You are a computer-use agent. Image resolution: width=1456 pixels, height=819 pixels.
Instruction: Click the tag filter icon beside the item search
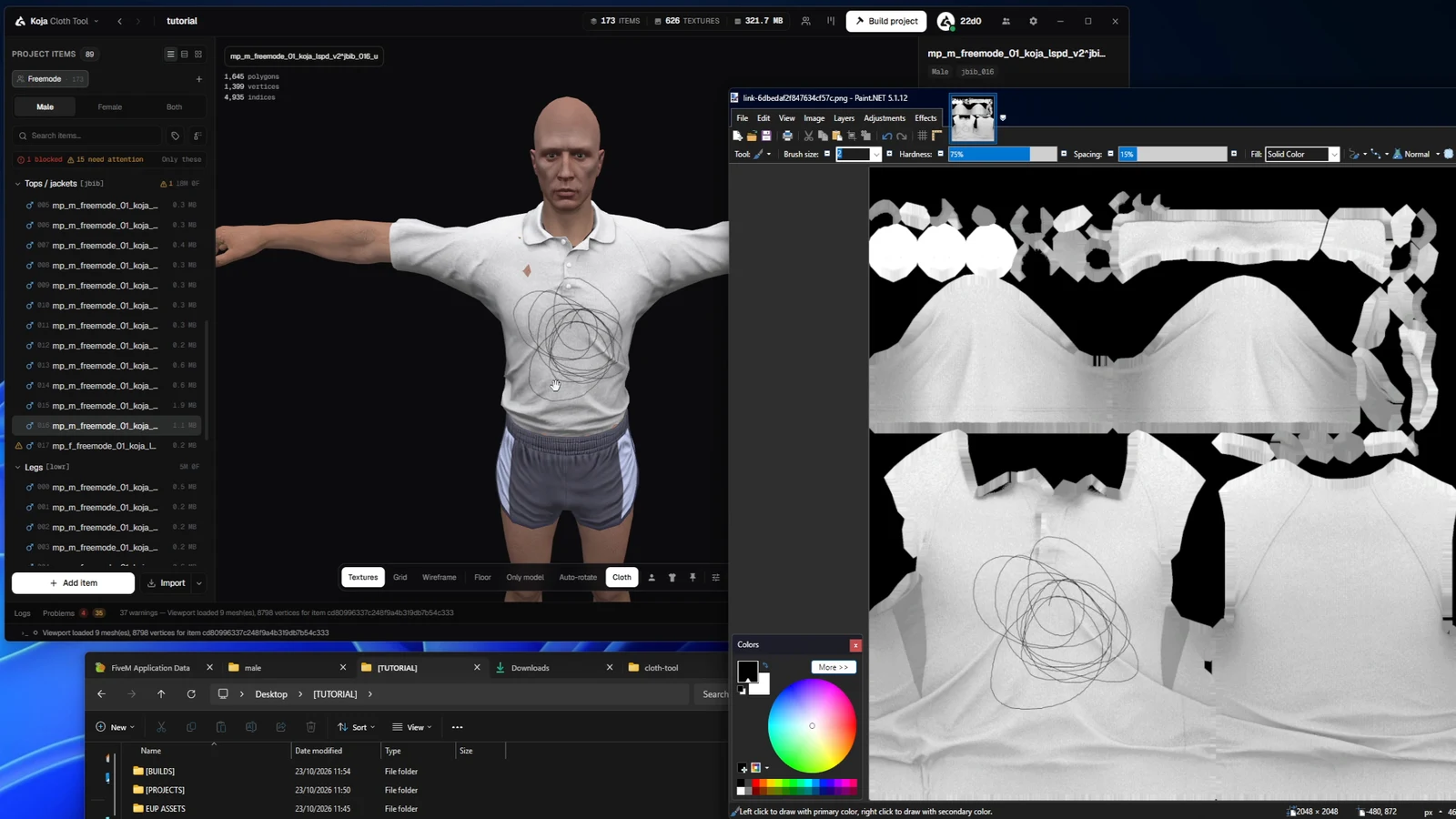coord(176,136)
